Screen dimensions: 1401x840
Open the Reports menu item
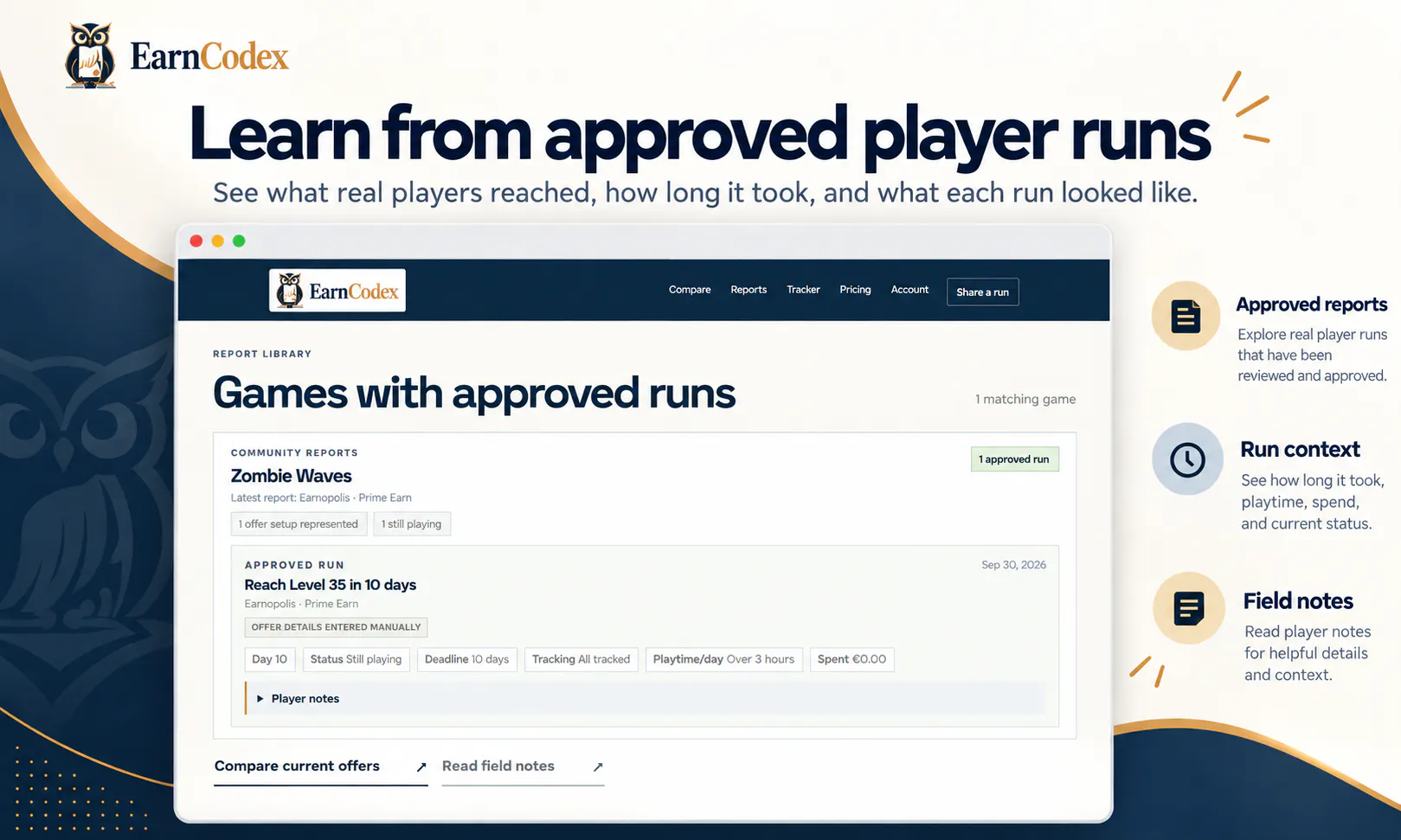[x=749, y=290]
